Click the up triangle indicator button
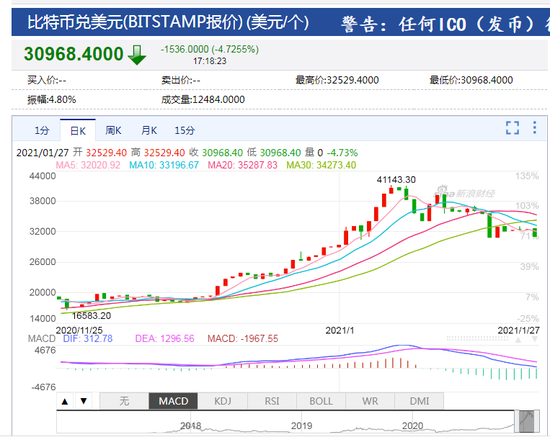Screen dimensions: 550x437 65,401
